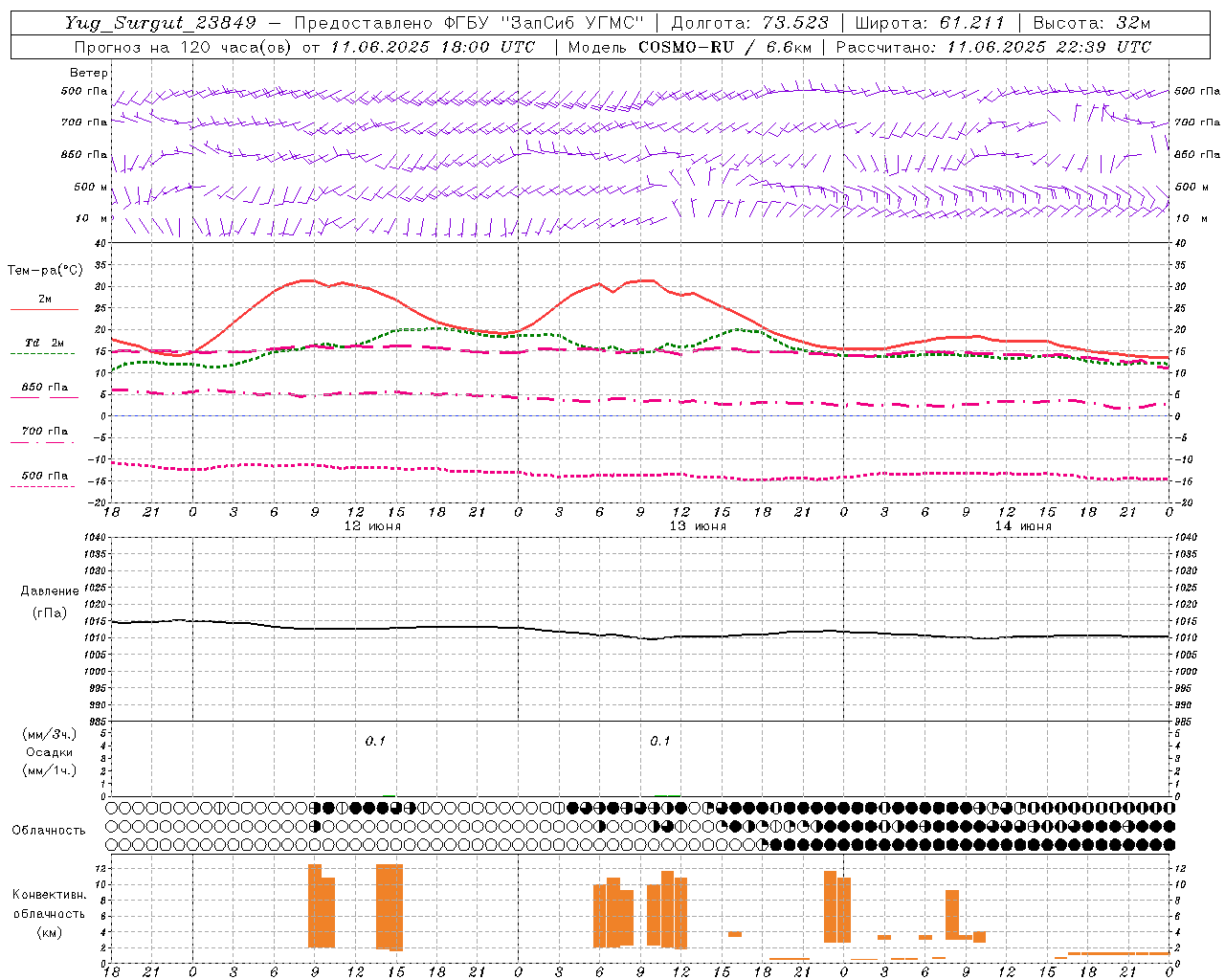Click the 0.1 precipitation value on 12 июня
This screenshot has width=1225, height=980.
(375, 741)
